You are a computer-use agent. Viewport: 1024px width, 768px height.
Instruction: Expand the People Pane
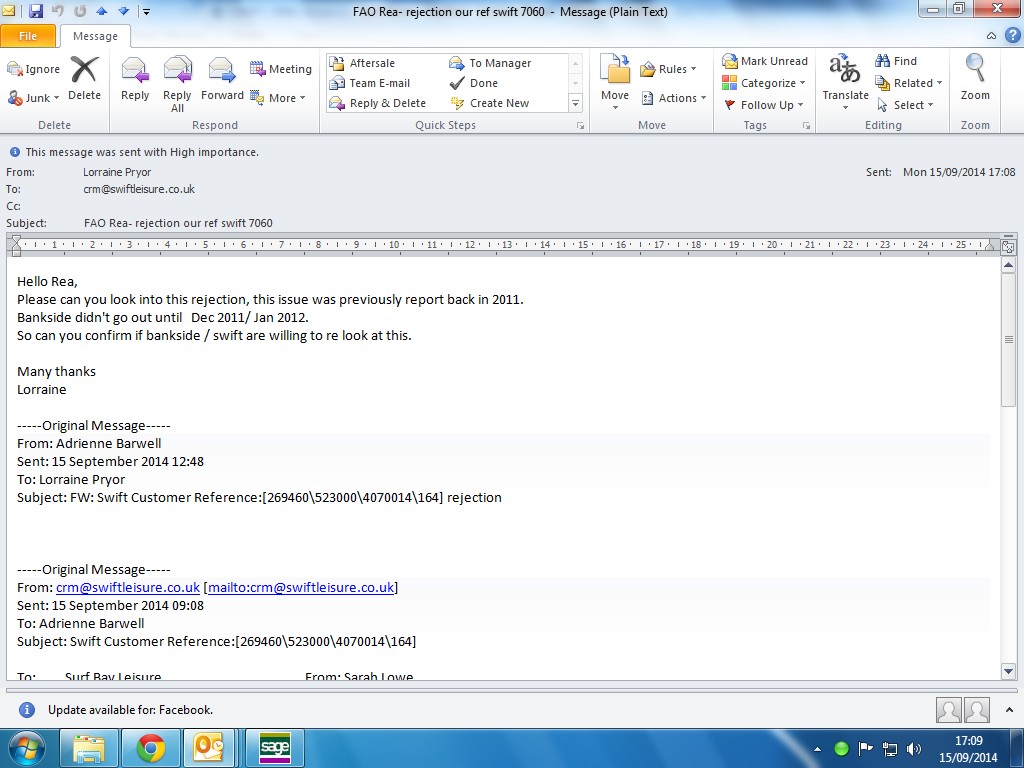[x=1010, y=710]
